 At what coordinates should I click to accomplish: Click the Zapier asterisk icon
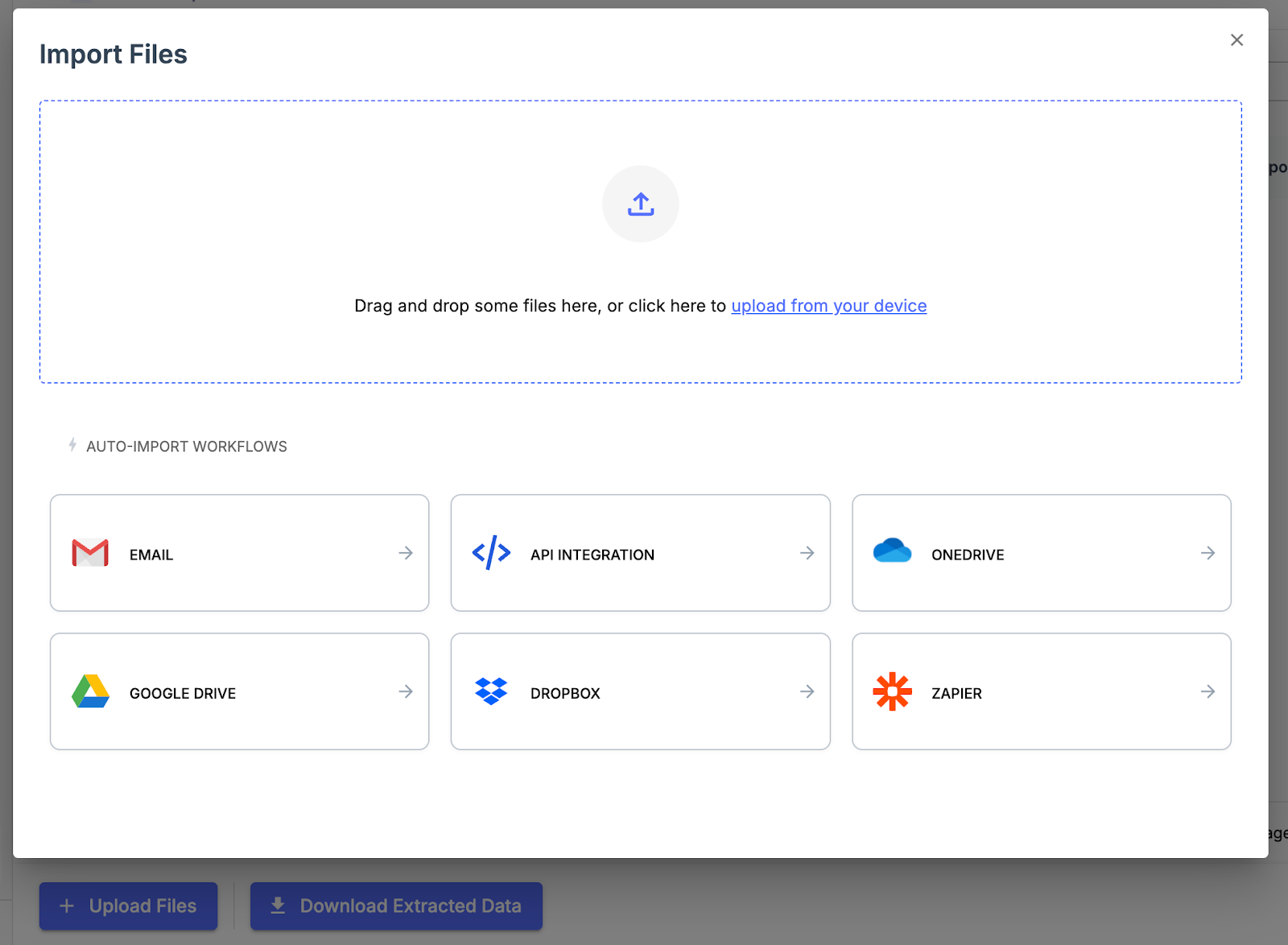pos(893,691)
